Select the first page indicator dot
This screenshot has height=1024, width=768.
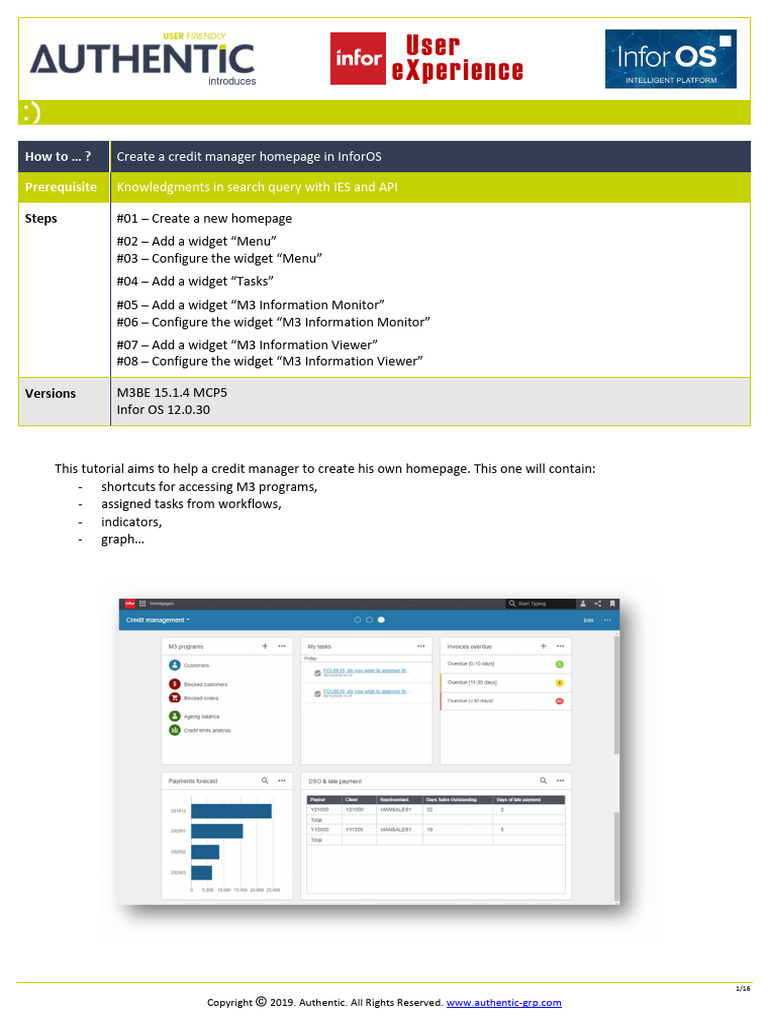(357, 620)
